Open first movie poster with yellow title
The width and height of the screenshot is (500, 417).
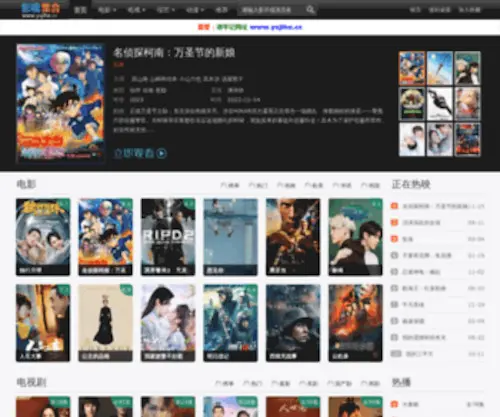[x=43, y=237]
